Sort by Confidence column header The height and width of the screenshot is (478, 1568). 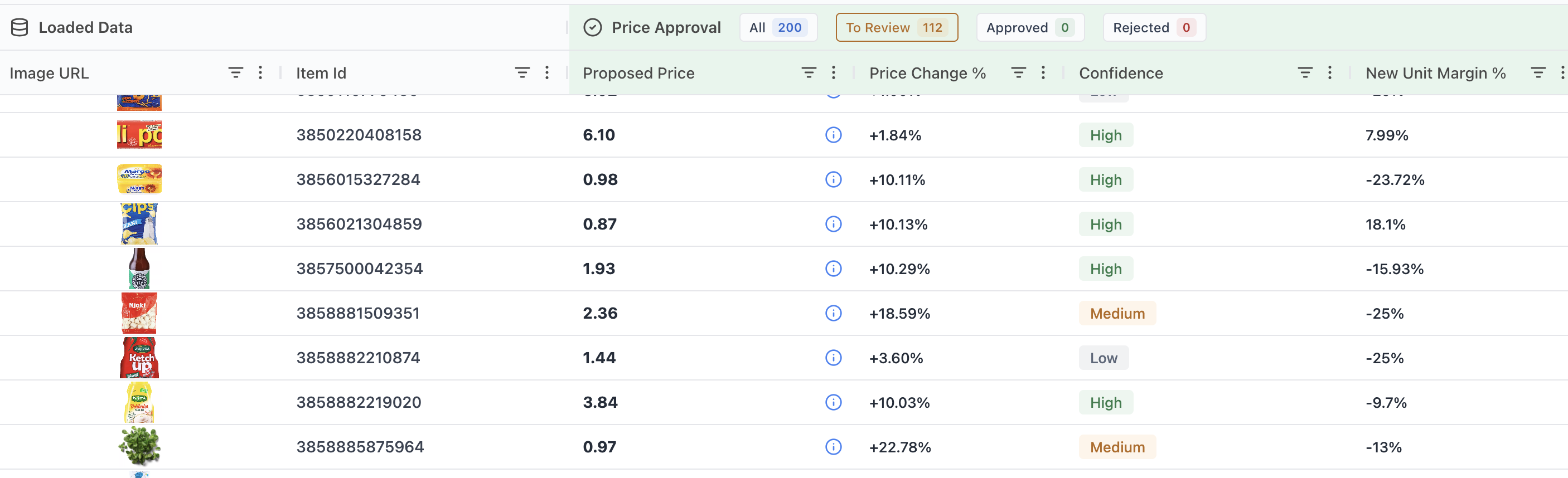click(1121, 73)
